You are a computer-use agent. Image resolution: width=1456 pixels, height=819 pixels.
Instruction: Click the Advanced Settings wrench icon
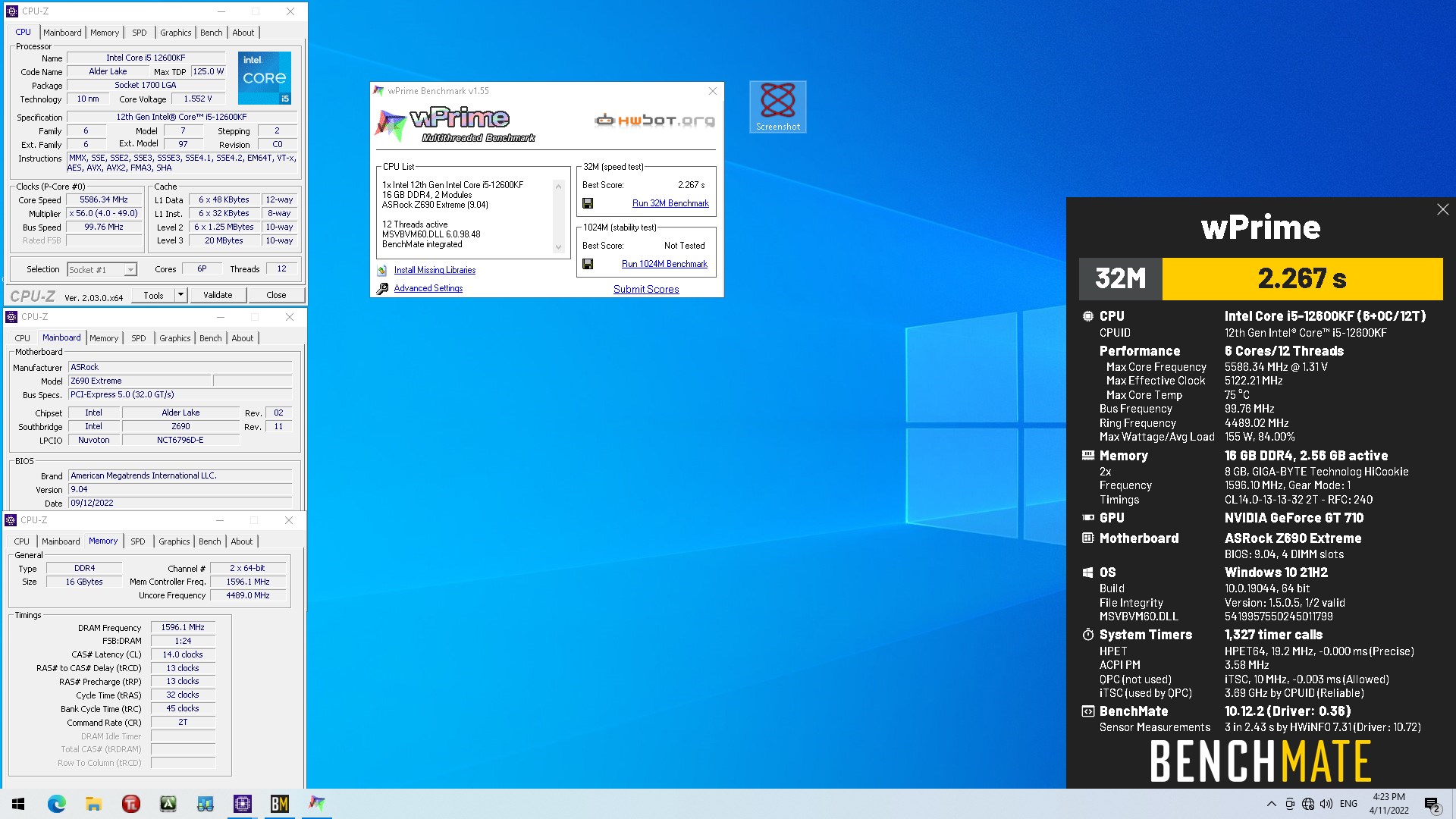382,289
